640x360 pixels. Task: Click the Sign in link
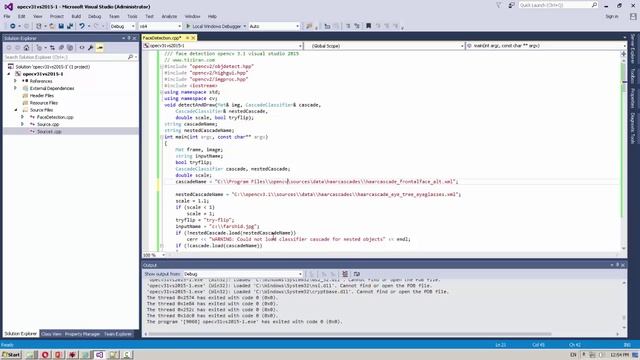click(611, 16)
